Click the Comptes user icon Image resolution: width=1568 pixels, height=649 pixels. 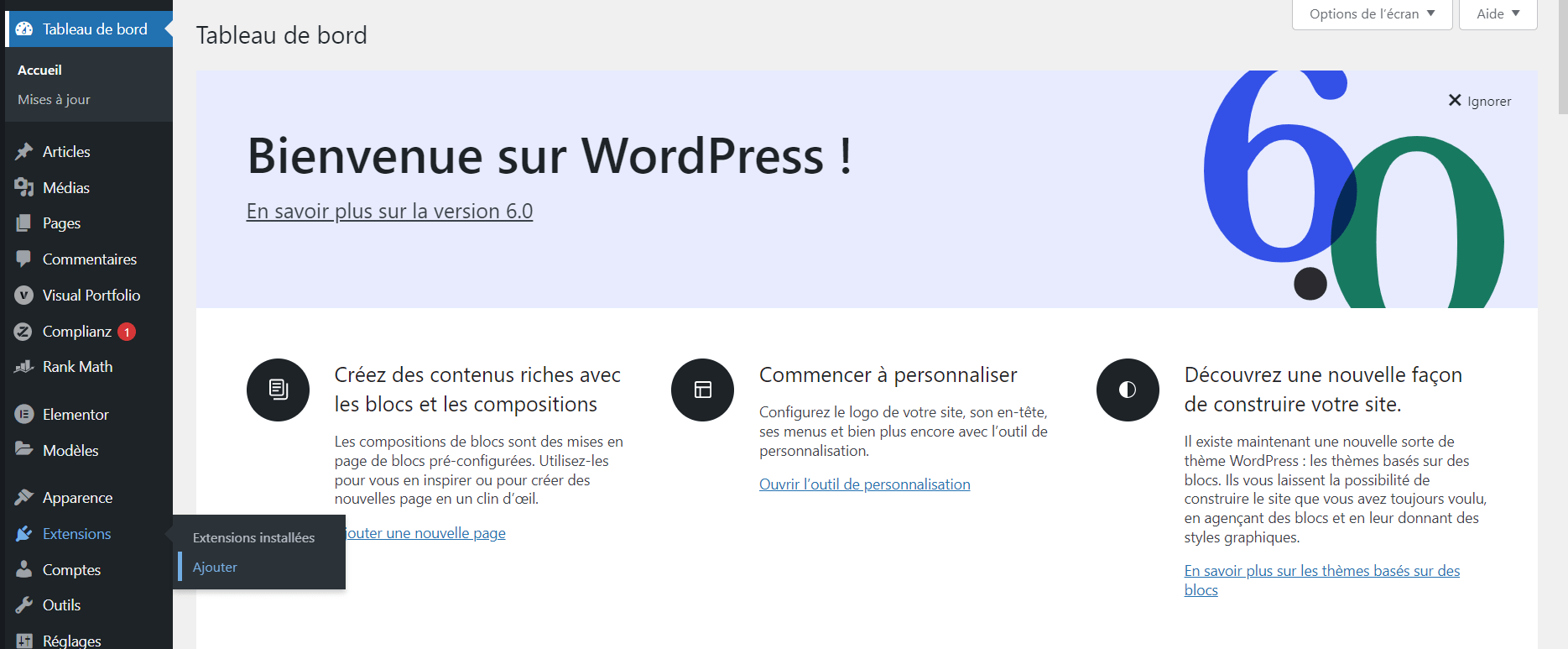click(x=24, y=569)
